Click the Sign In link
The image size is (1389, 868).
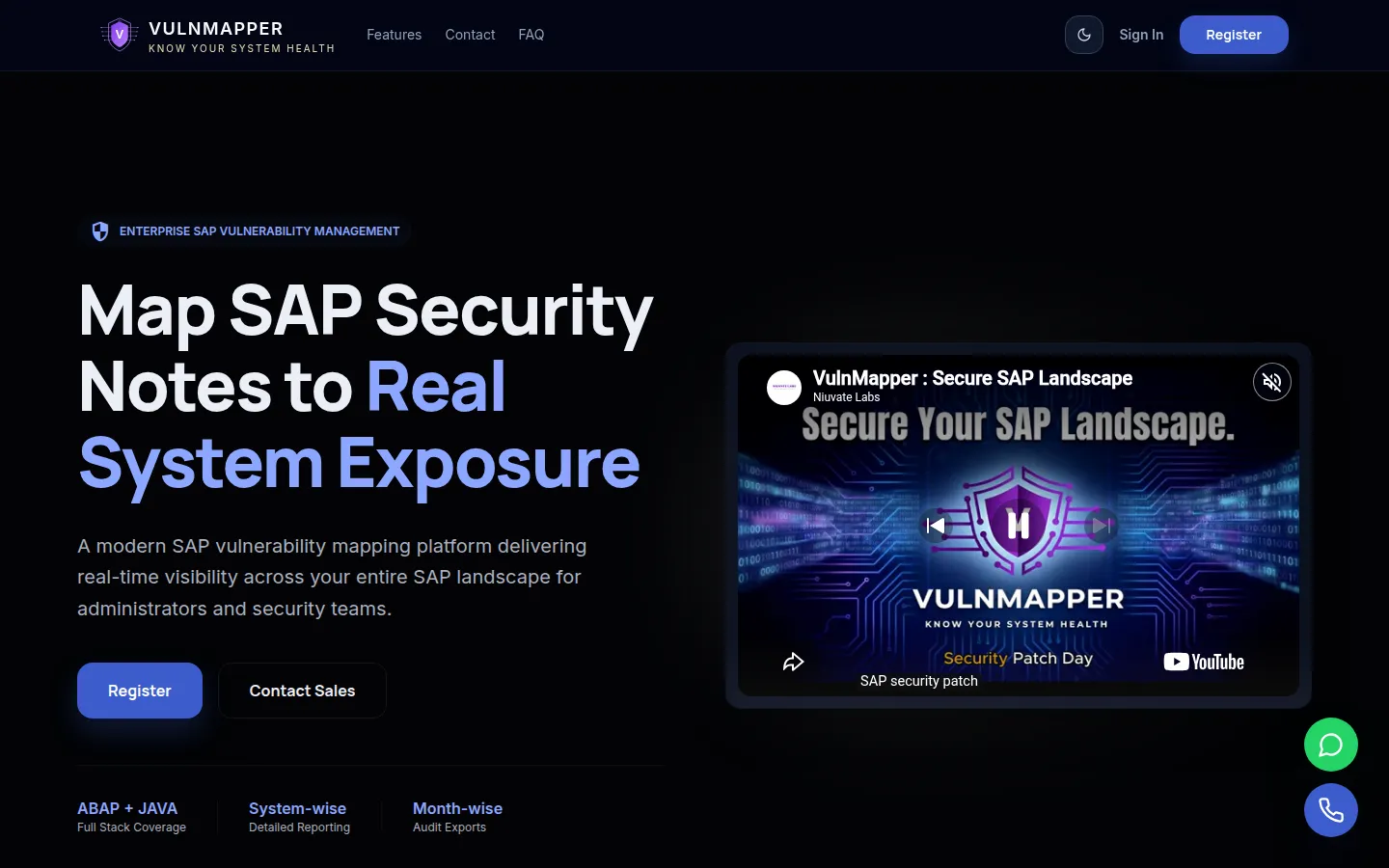pyautogui.click(x=1141, y=35)
